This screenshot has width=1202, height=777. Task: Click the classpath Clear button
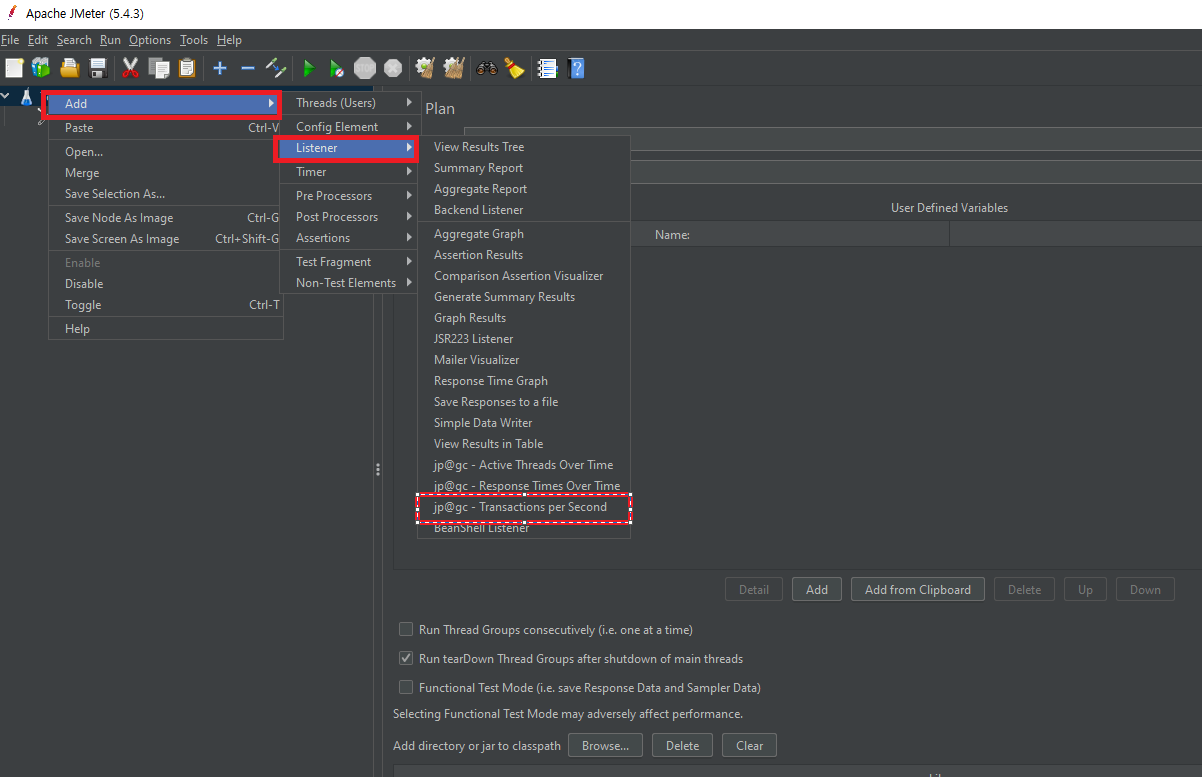749,745
